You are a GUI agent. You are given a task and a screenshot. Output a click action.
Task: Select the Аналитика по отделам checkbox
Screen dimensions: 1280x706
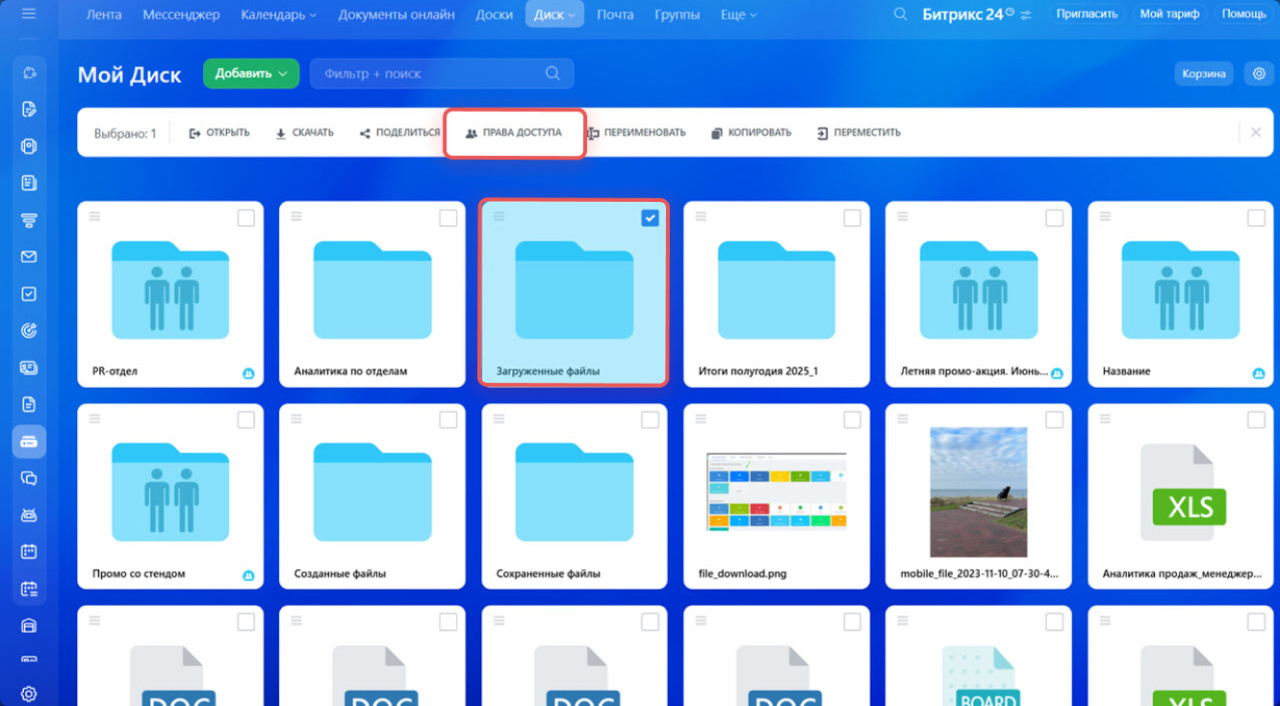click(x=448, y=218)
